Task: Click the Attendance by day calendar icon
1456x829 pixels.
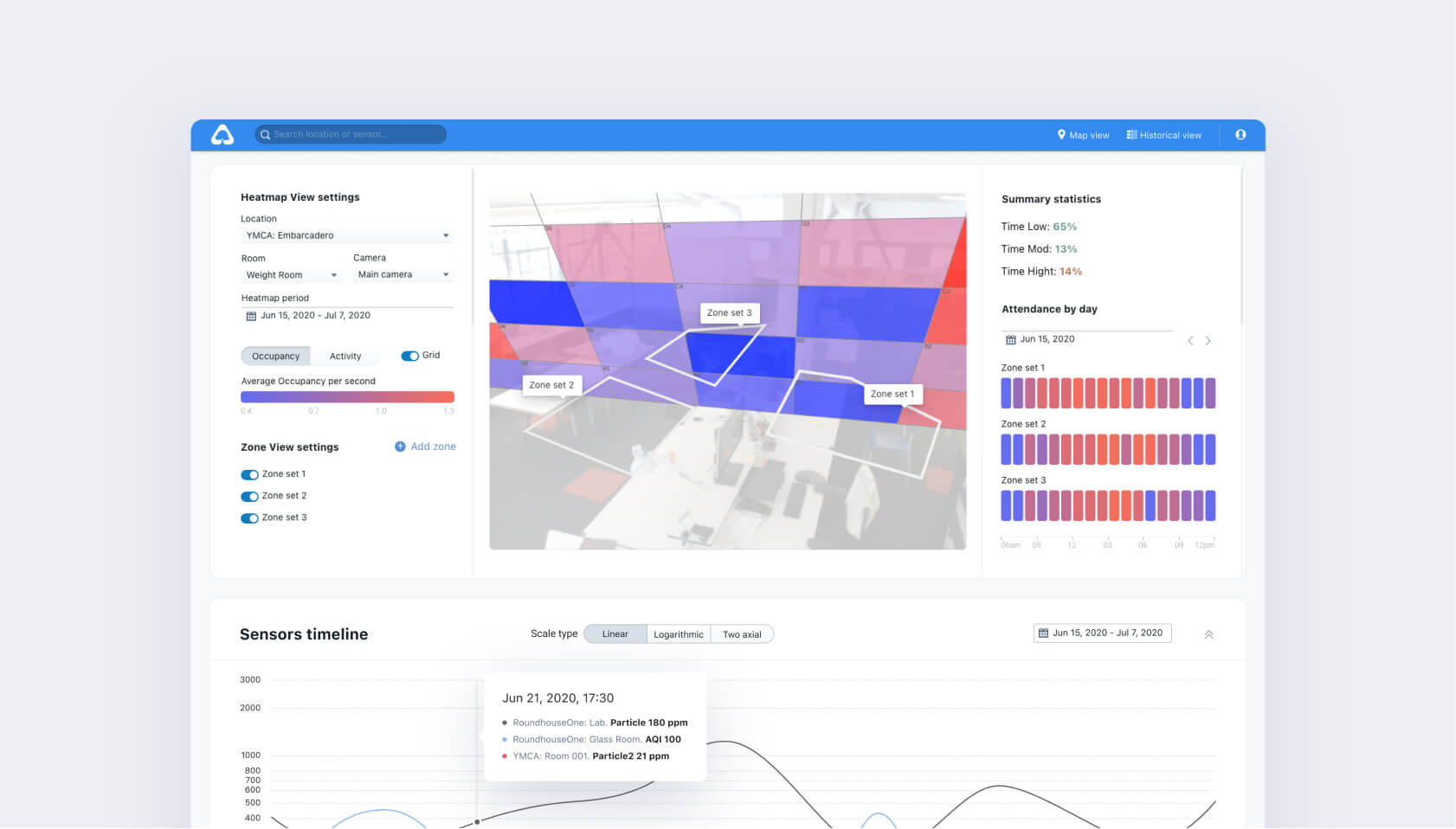Action: [1010, 339]
